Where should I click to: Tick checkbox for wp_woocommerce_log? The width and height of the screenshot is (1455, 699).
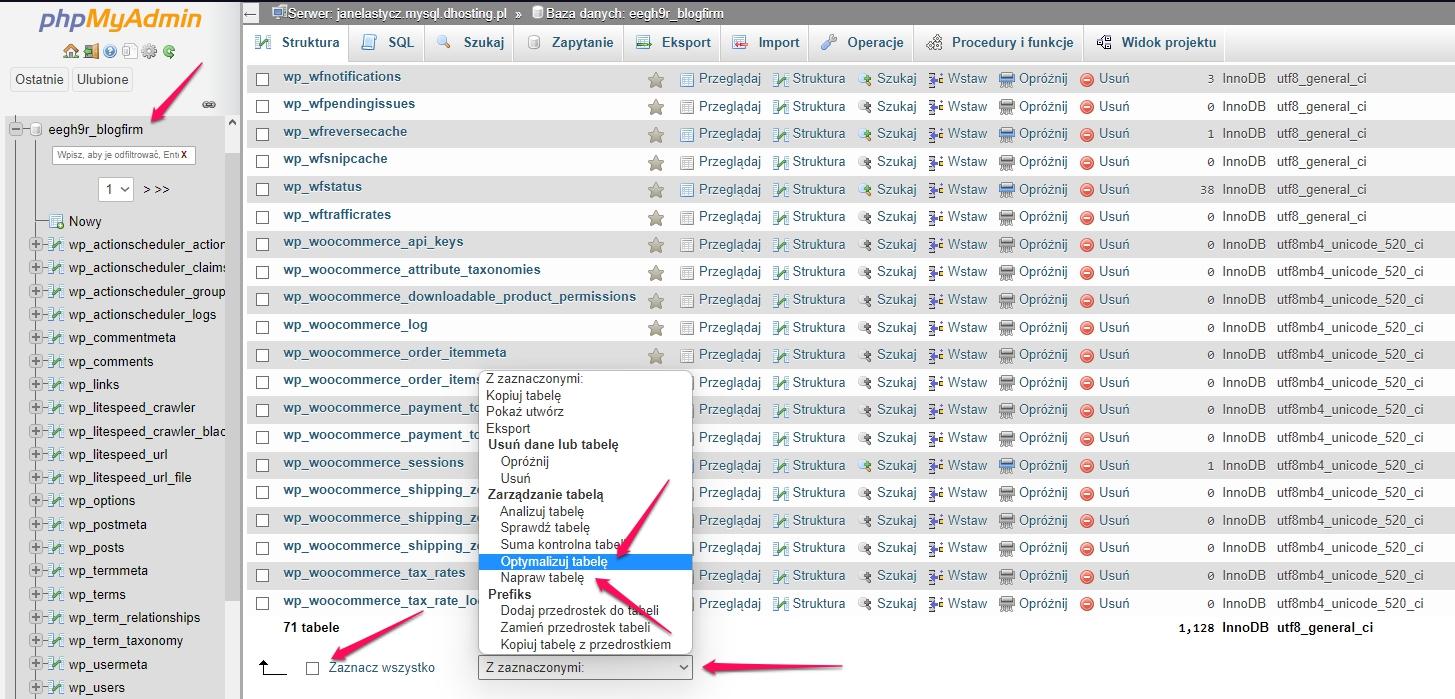click(263, 327)
